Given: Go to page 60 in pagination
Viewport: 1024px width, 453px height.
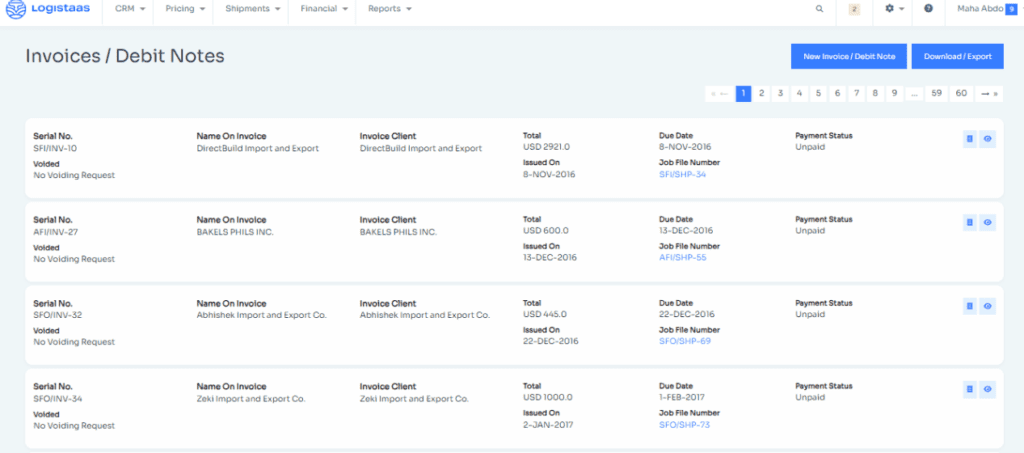Looking at the screenshot, I should tap(961, 93).
